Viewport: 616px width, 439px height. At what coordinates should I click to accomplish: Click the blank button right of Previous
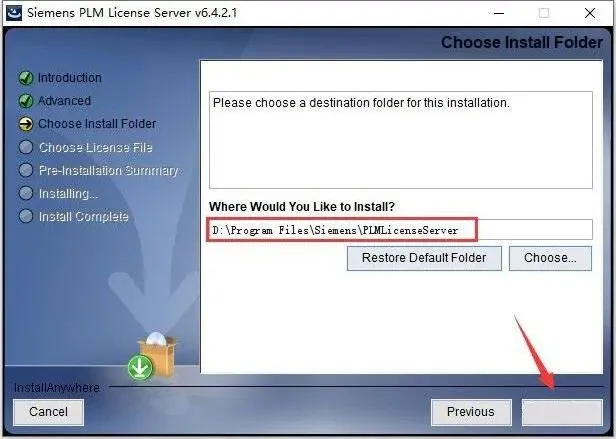[x=562, y=412]
